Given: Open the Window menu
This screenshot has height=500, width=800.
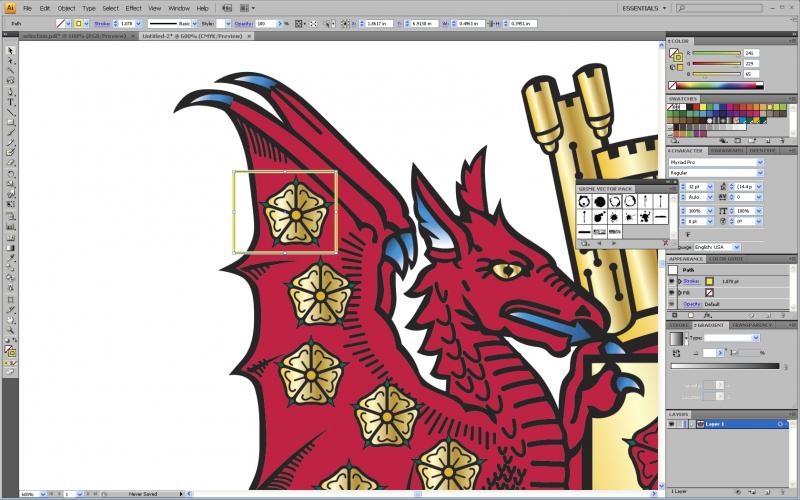Looking at the screenshot, I should coord(179,8).
